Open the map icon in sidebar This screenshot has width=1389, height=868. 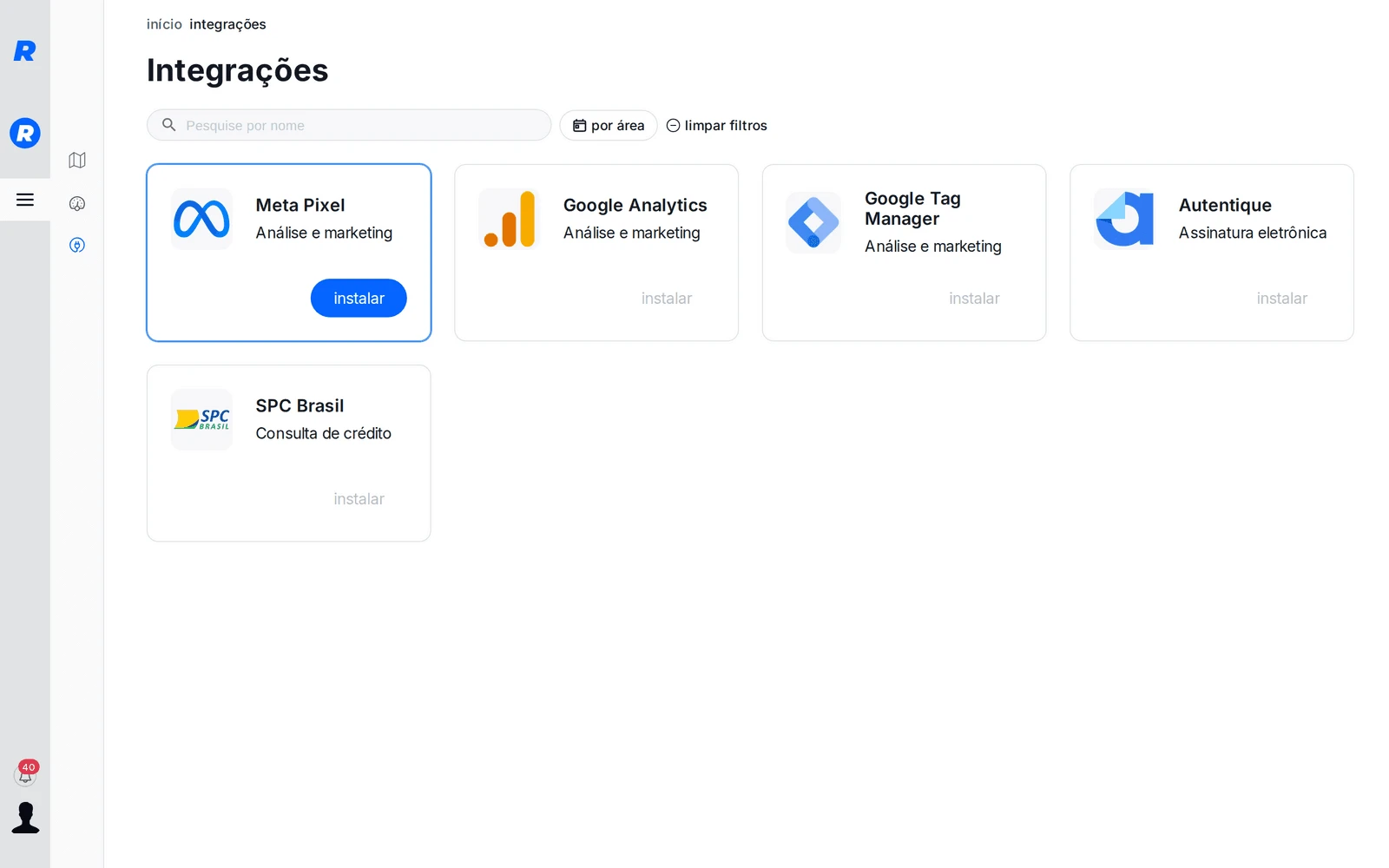[x=77, y=161]
